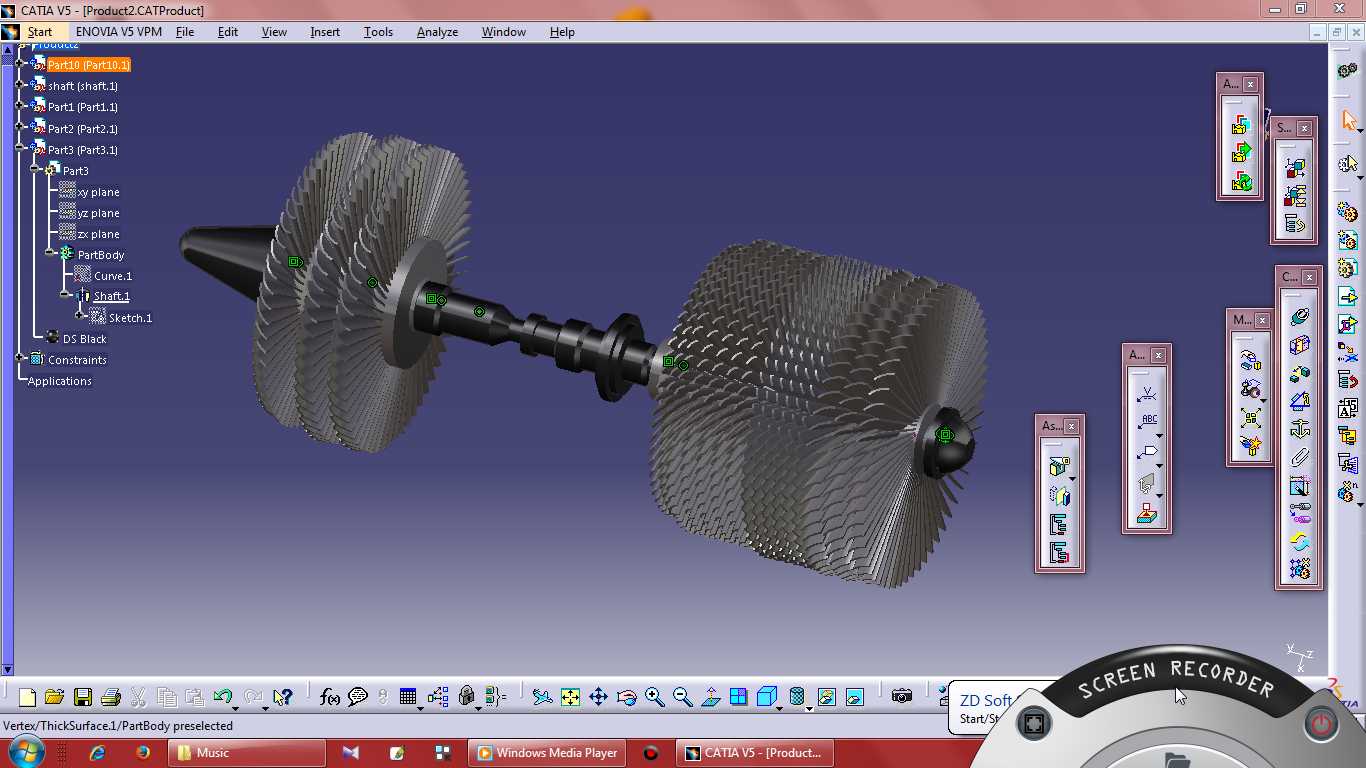Image resolution: width=1366 pixels, height=768 pixels.
Task: Close the Move toolbar panel
Action: tap(1262, 320)
